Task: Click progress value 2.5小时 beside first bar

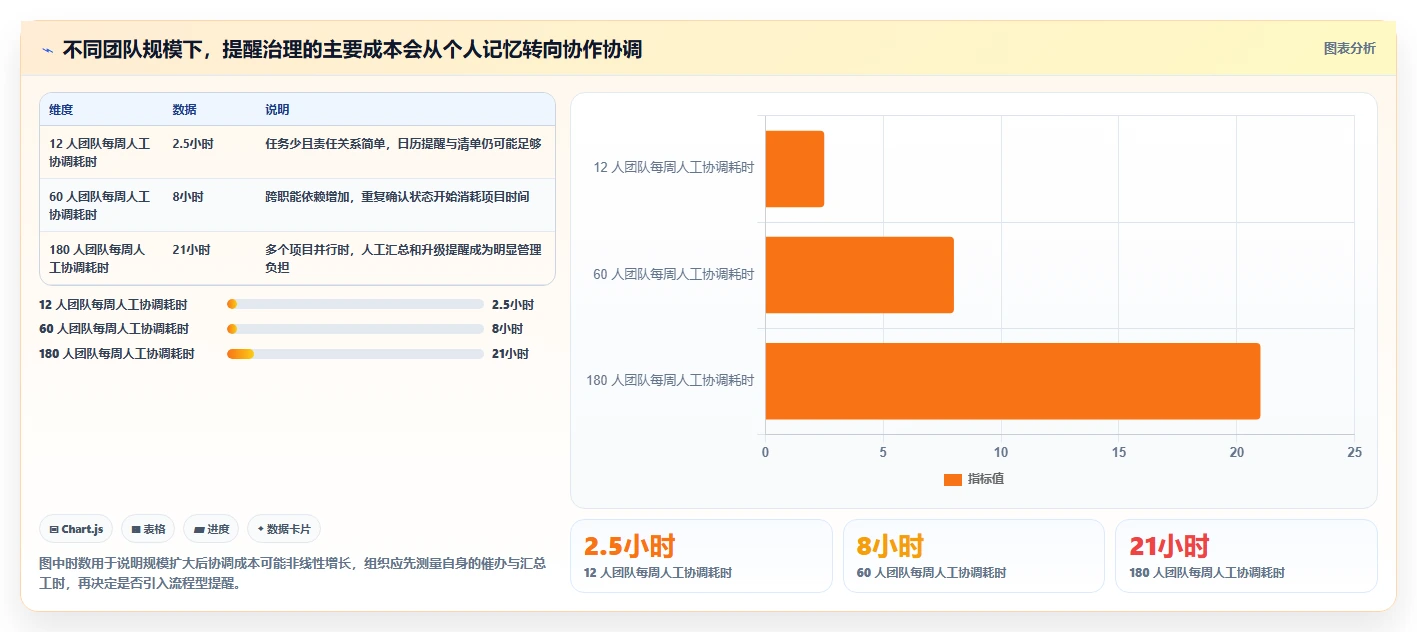Action: coord(513,305)
